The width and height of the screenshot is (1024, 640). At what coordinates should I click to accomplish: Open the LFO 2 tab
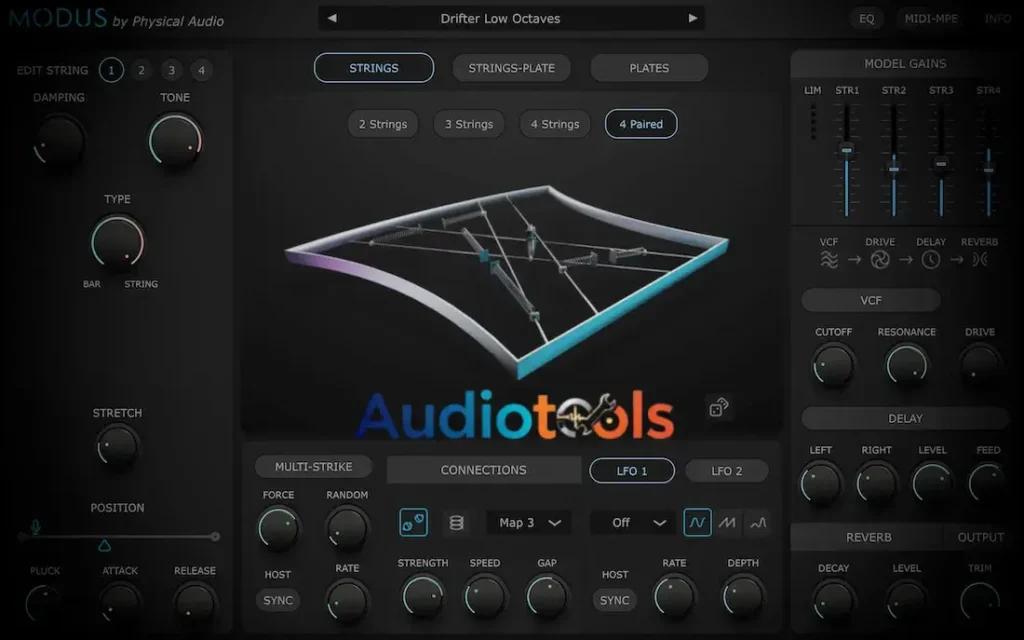pos(727,471)
